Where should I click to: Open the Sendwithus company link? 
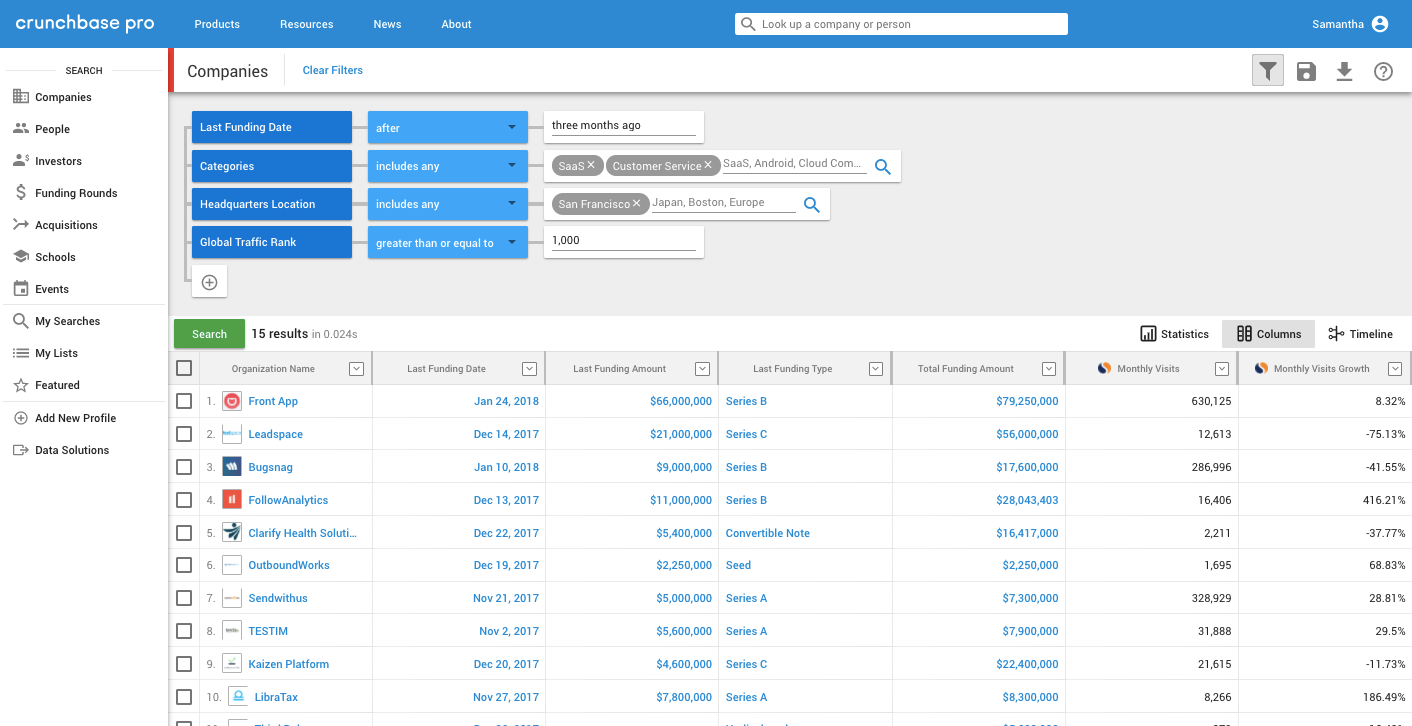278,598
